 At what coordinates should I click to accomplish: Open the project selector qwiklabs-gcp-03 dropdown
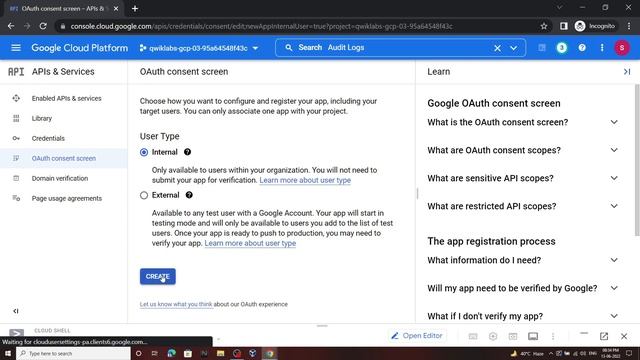point(199,48)
